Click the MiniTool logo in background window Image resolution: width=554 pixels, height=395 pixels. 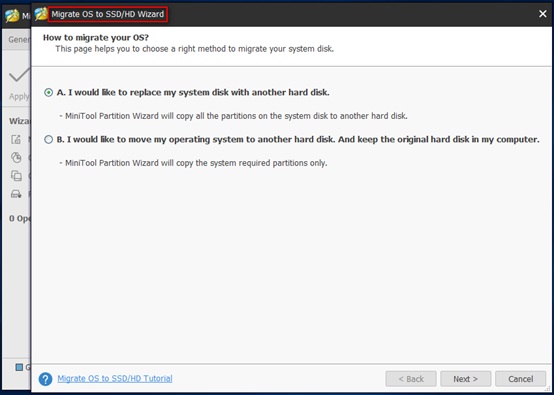(x=12, y=16)
